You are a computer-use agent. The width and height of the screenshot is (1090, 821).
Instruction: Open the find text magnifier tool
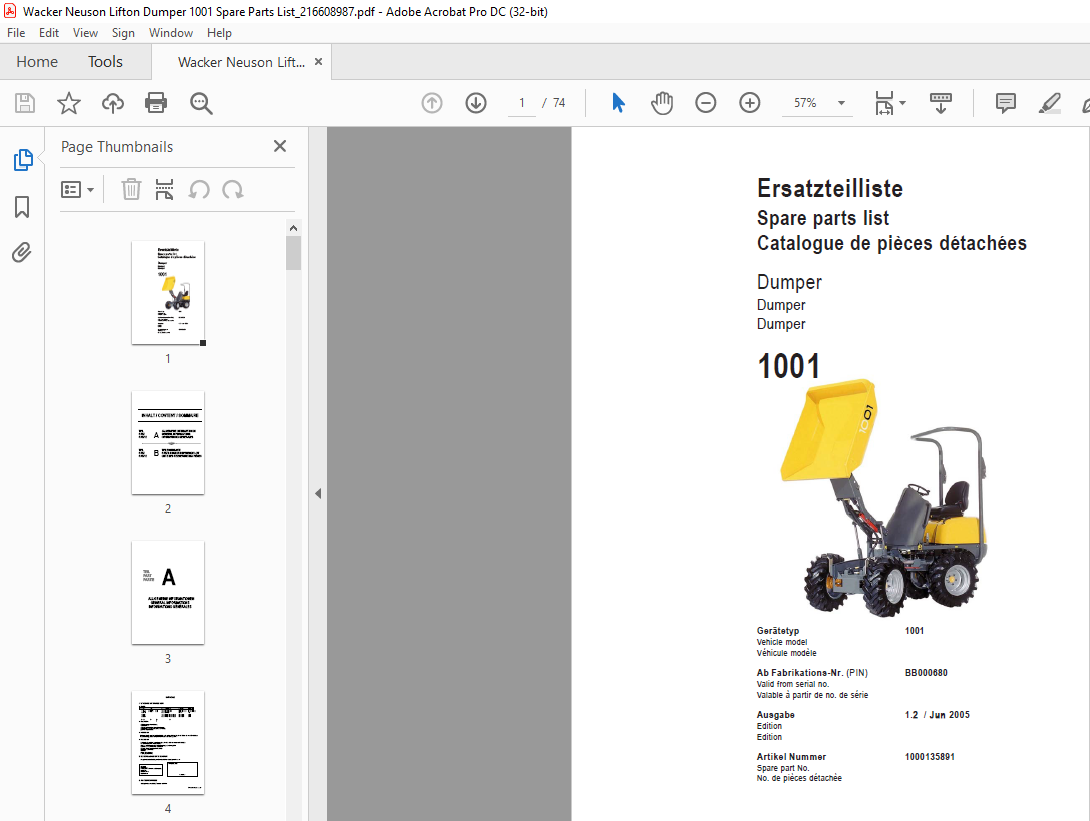point(201,103)
